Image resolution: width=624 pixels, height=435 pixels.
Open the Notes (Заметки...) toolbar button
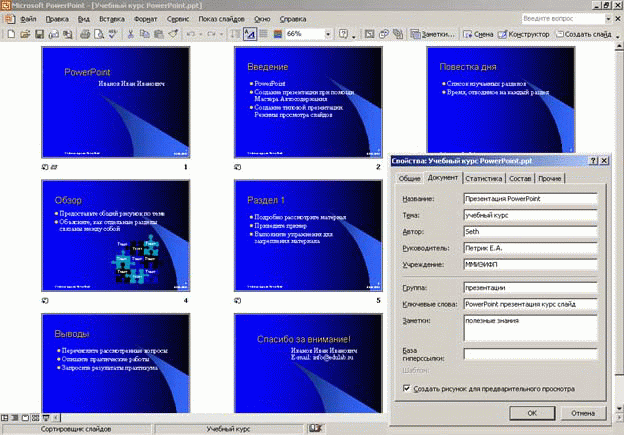click(x=433, y=34)
